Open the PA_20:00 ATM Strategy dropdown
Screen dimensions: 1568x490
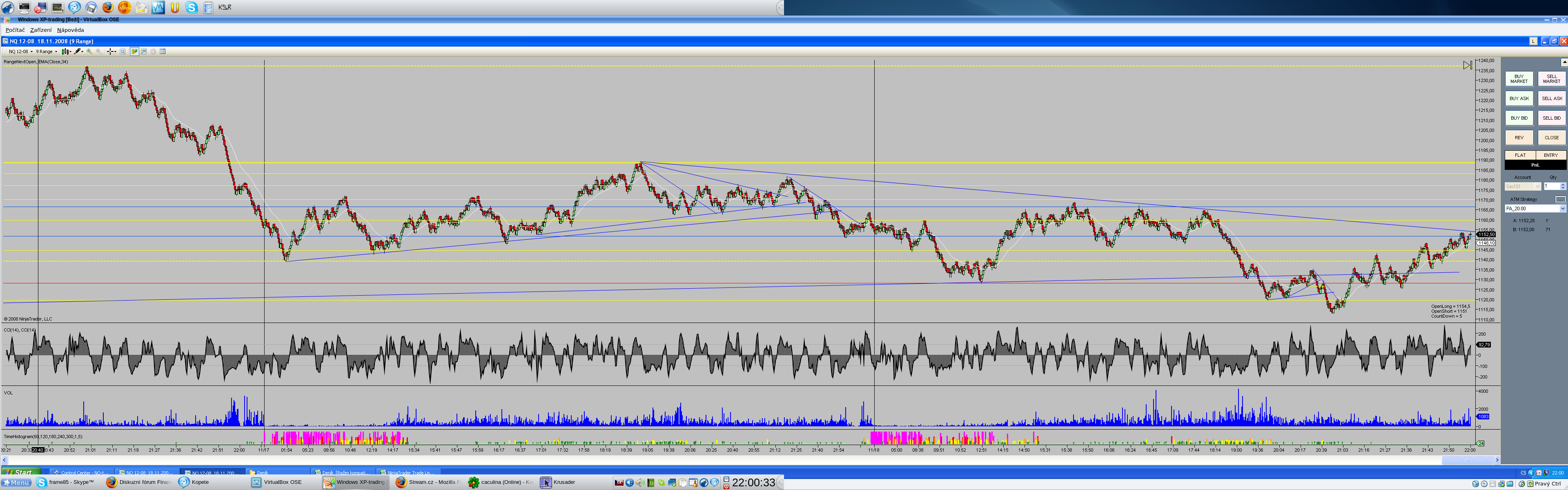pyautogui.click(x=1562, y=209)
